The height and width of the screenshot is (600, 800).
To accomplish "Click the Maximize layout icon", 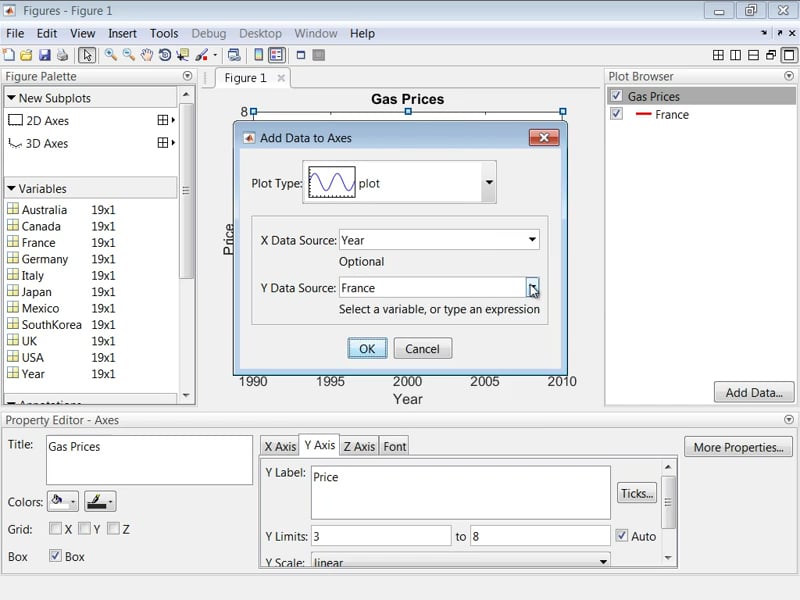I will coord(789,55).
